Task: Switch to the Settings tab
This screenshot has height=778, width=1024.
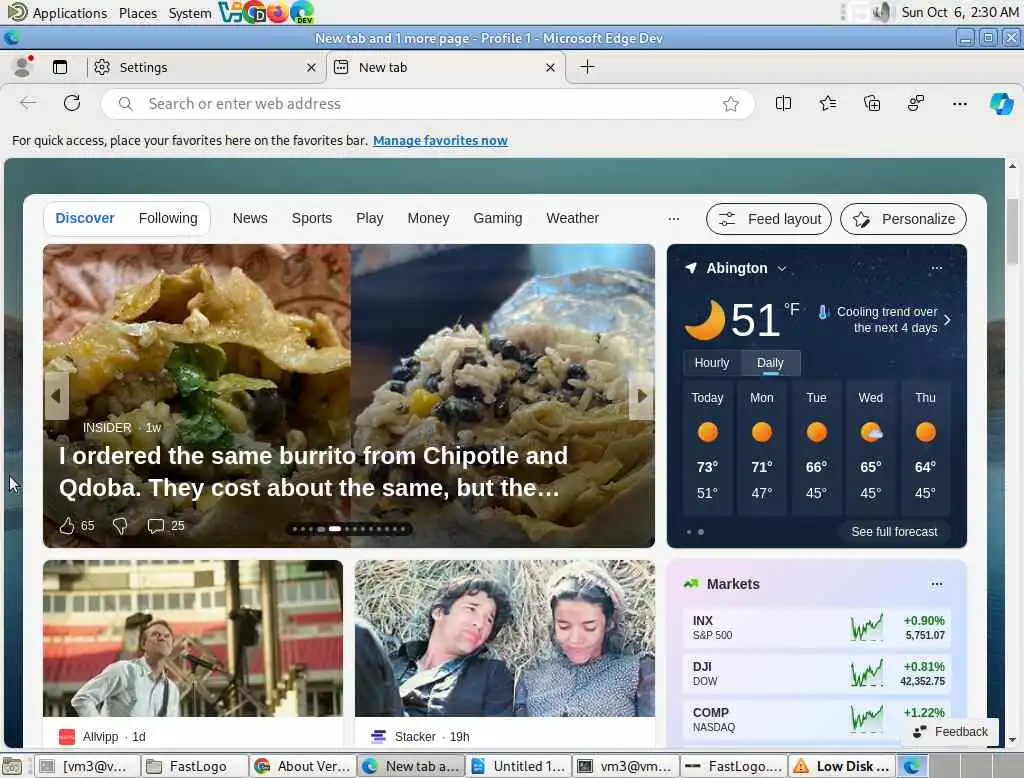Action: click(x=205, y=67)
